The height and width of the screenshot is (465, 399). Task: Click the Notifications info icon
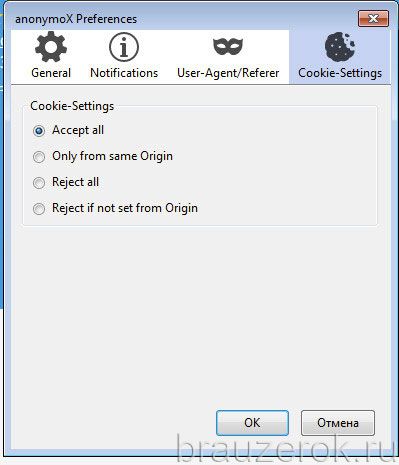124,47
